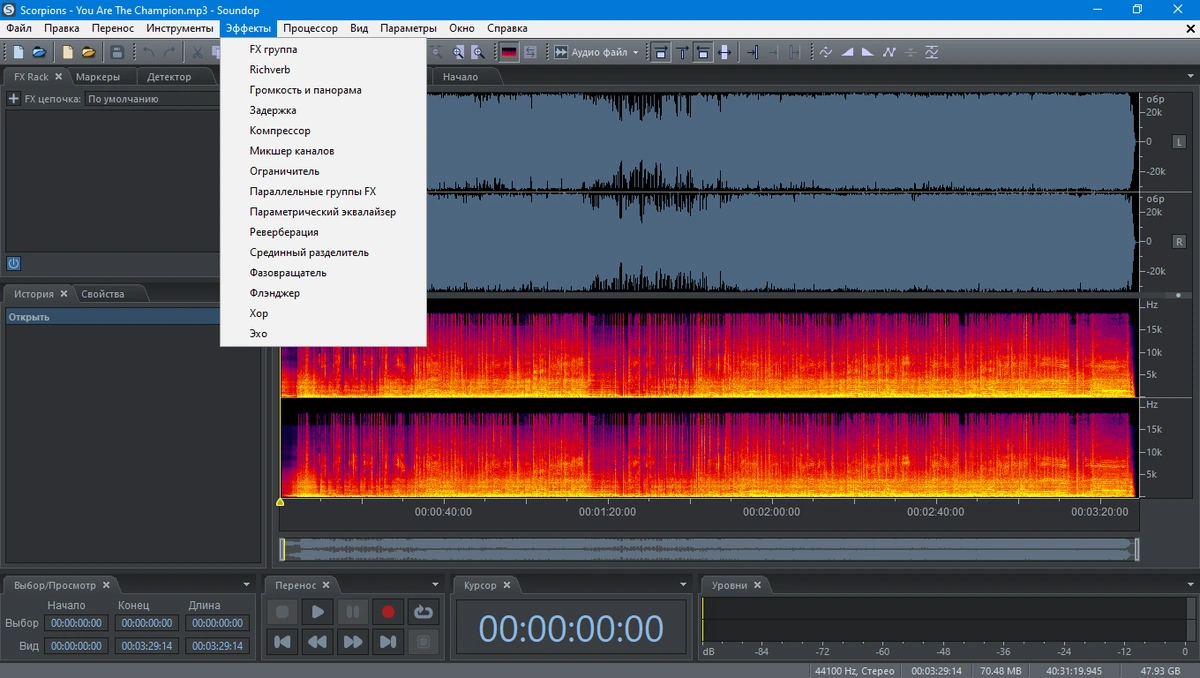
Task: Close the Уровни panel tab
Action: (x=757, y=585)
